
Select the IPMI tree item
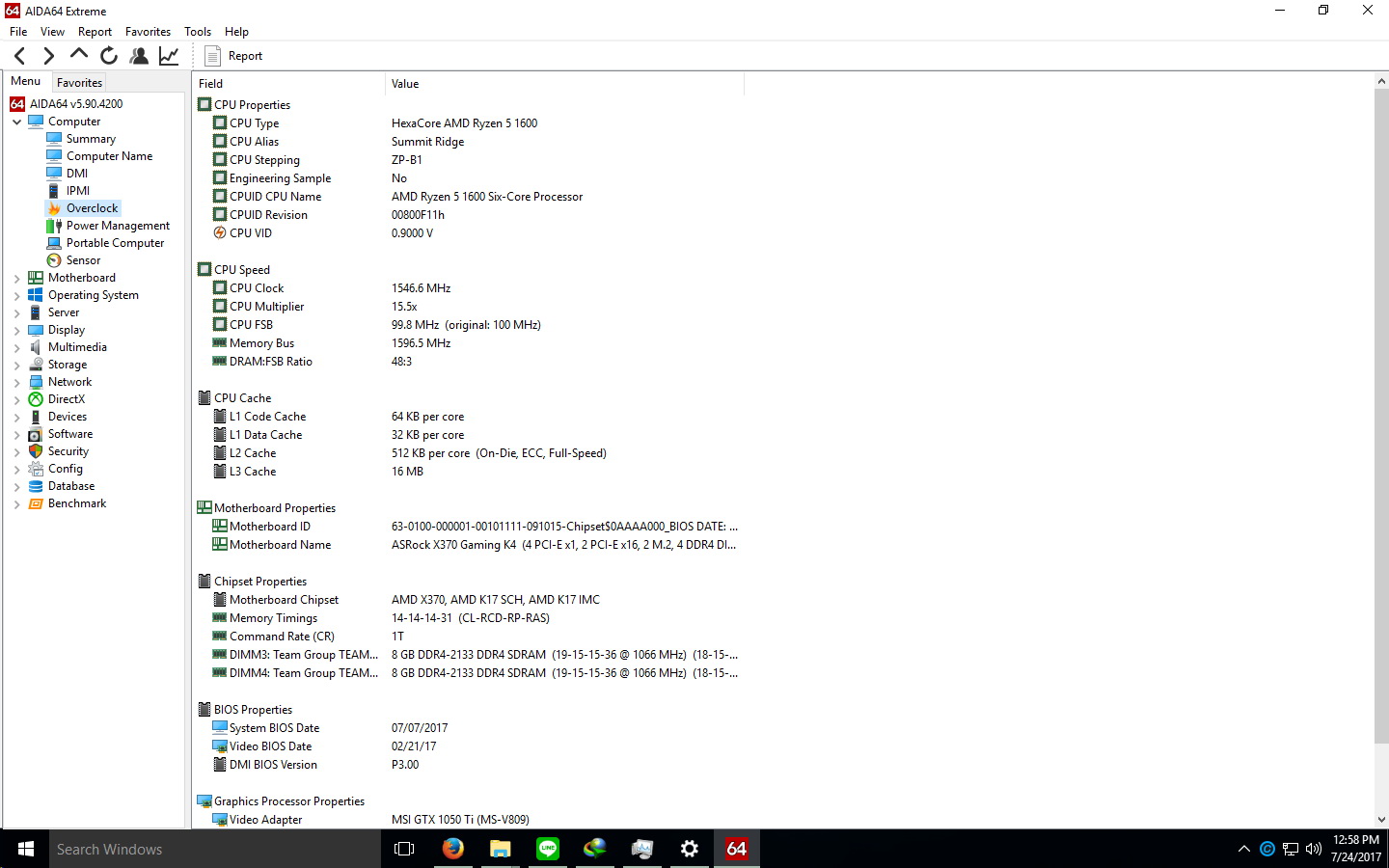(x=78, y=191)
